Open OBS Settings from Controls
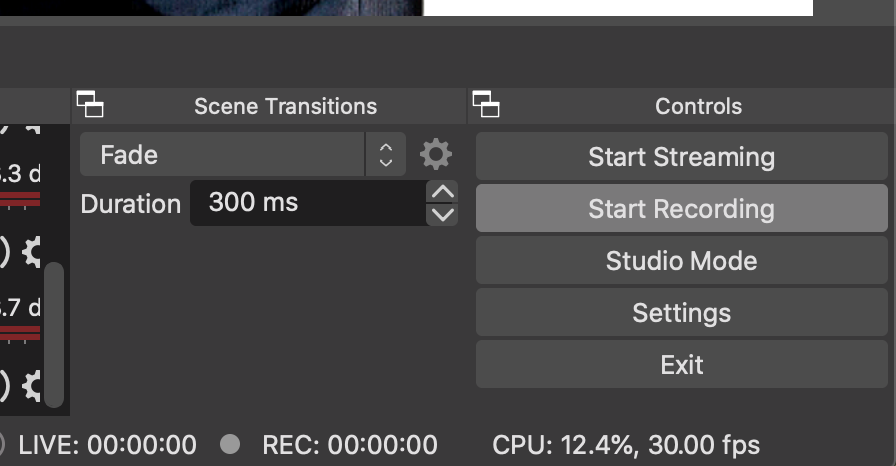The height and width of the screenshot is (466, 896). tap(682, 312)
